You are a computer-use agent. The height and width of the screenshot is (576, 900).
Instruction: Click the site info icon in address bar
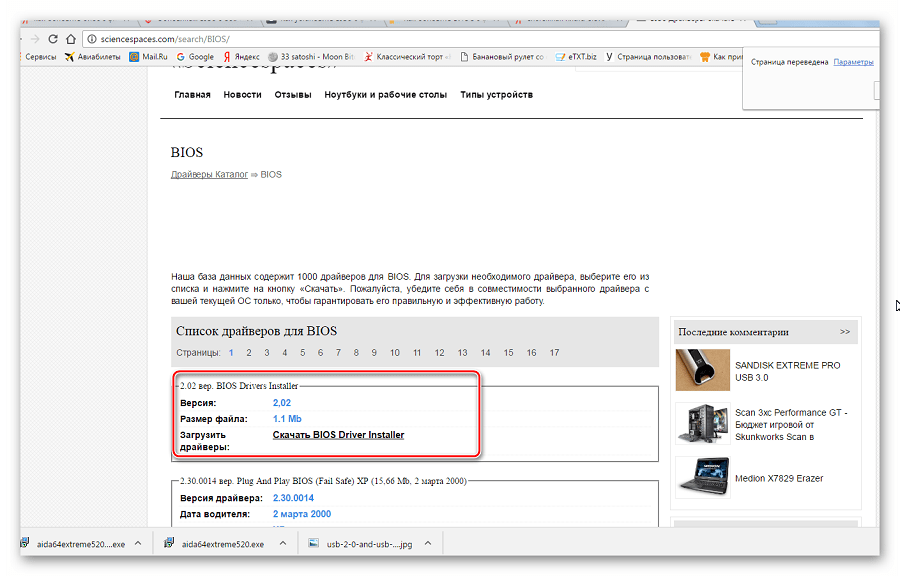(90, 39)
